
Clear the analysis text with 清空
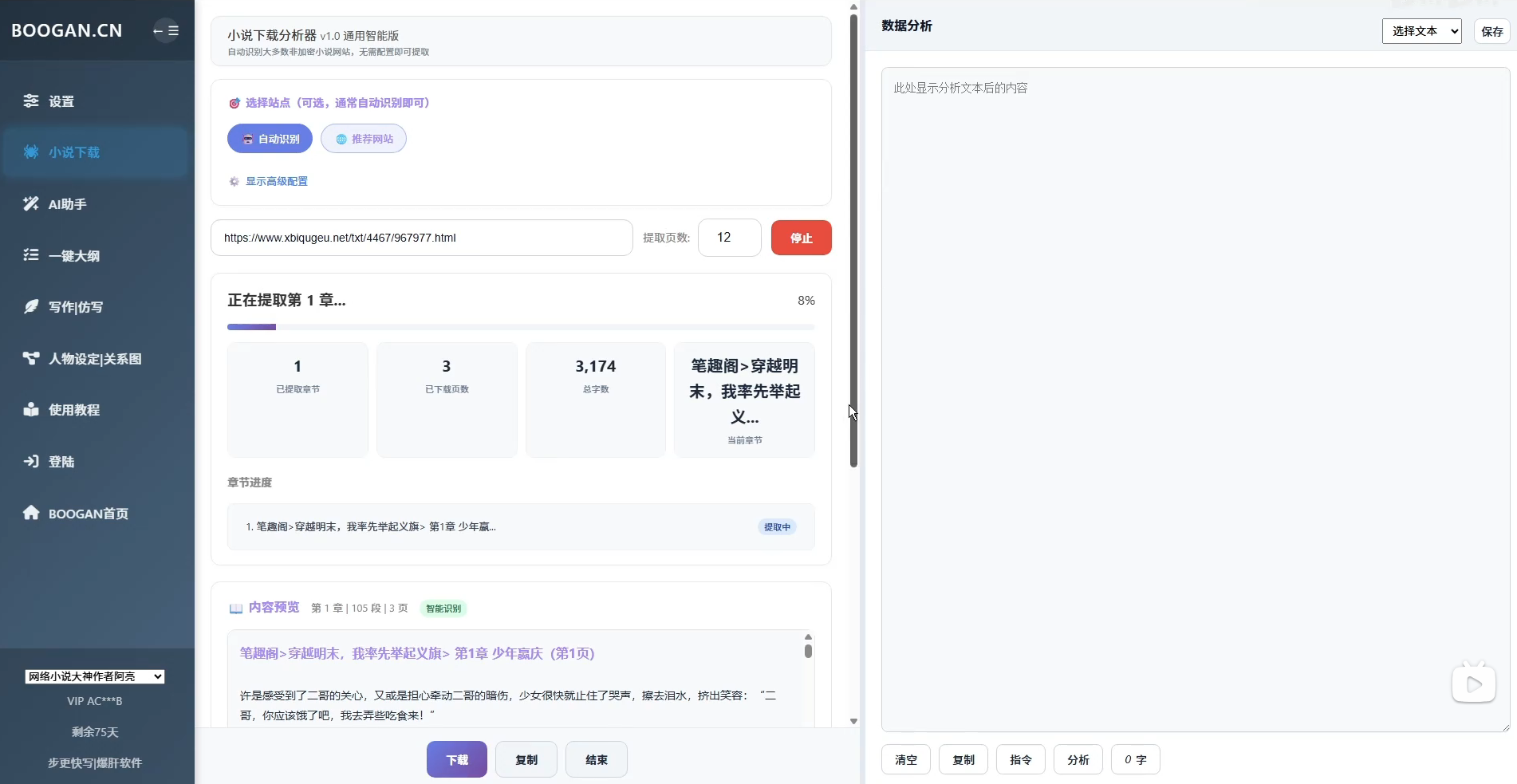(906, 759)
